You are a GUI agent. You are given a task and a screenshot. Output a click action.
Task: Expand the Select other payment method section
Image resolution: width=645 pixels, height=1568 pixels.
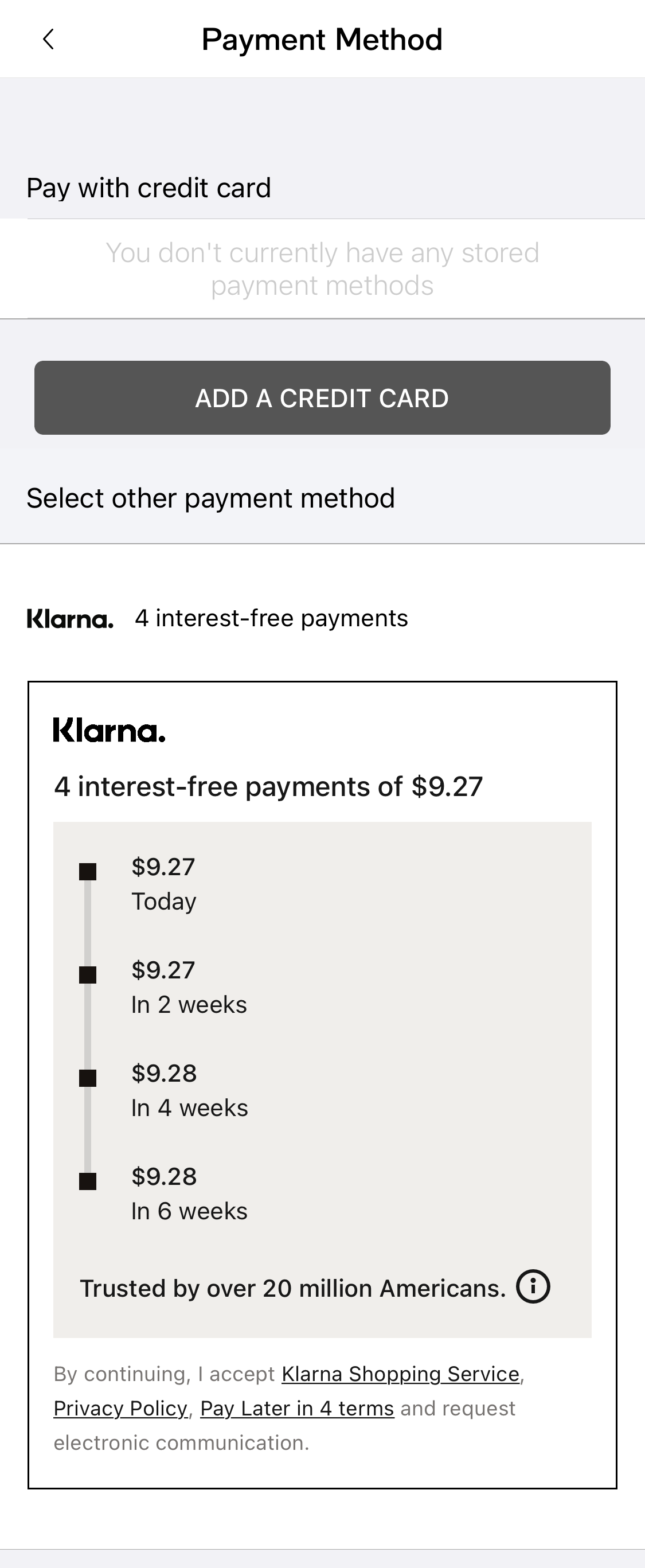211,498
